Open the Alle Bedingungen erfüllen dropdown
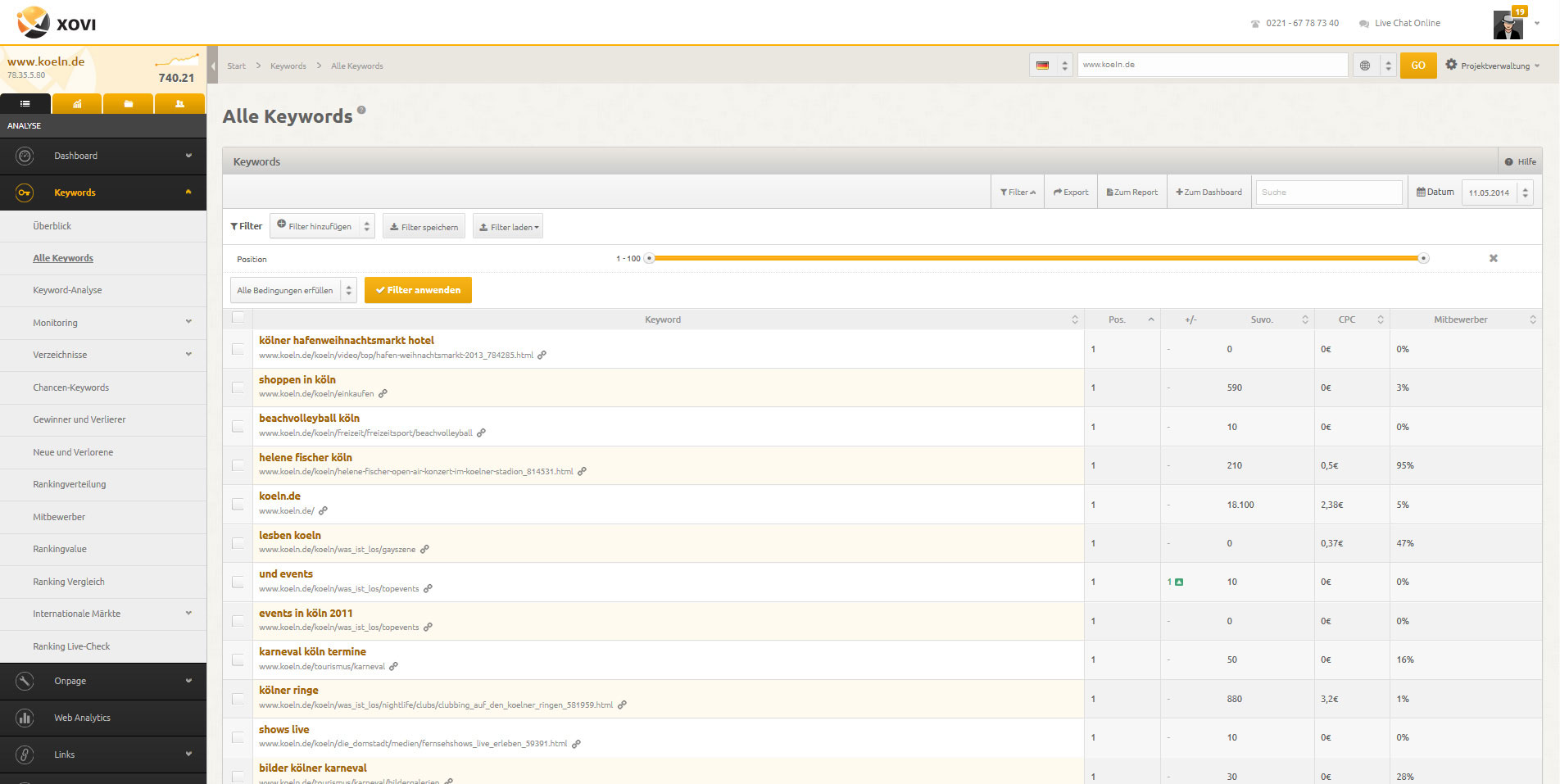 pos(293,290)
